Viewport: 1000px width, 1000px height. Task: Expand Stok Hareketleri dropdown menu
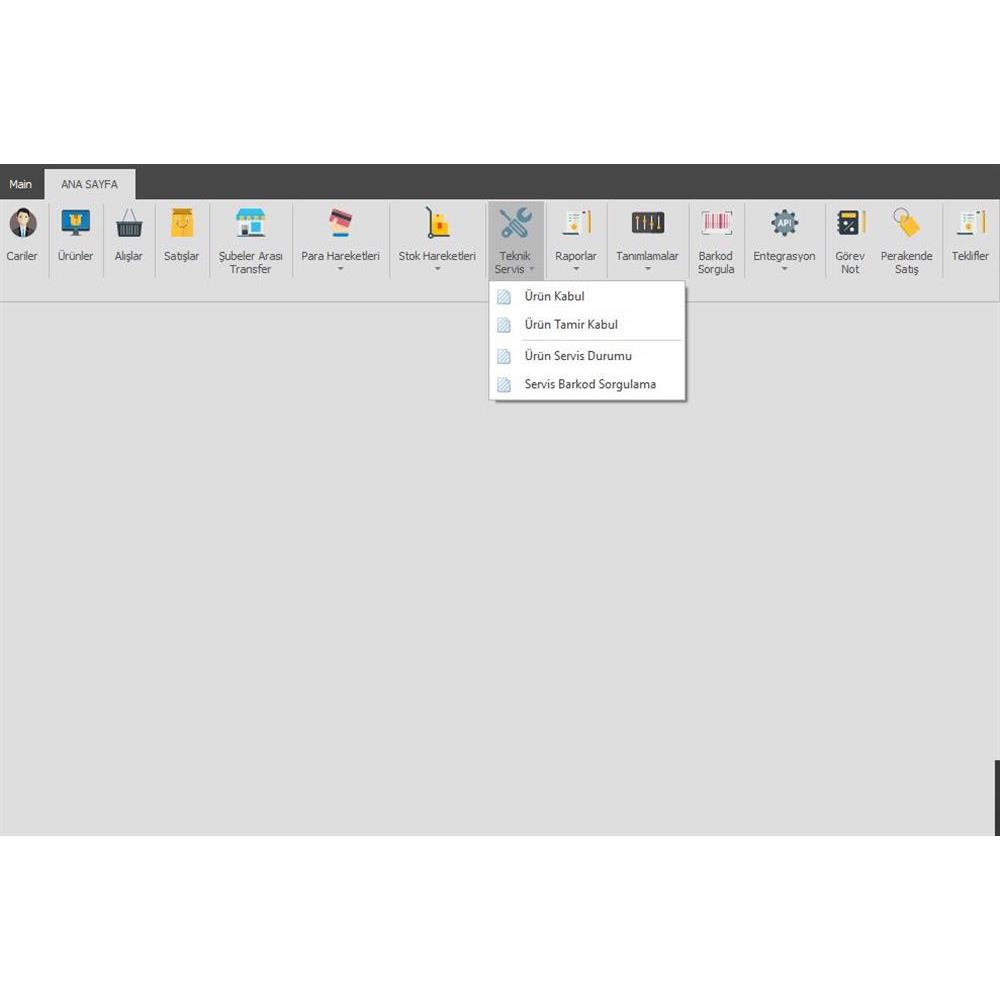(437, 240)
